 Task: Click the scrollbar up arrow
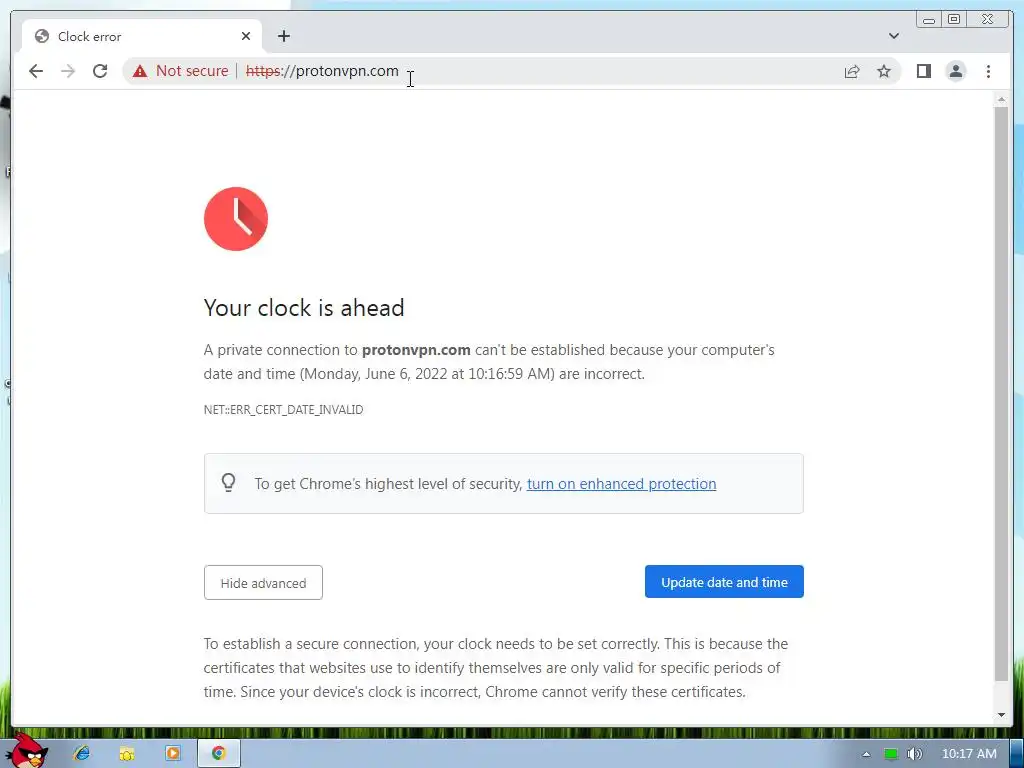pos(1001,100)
